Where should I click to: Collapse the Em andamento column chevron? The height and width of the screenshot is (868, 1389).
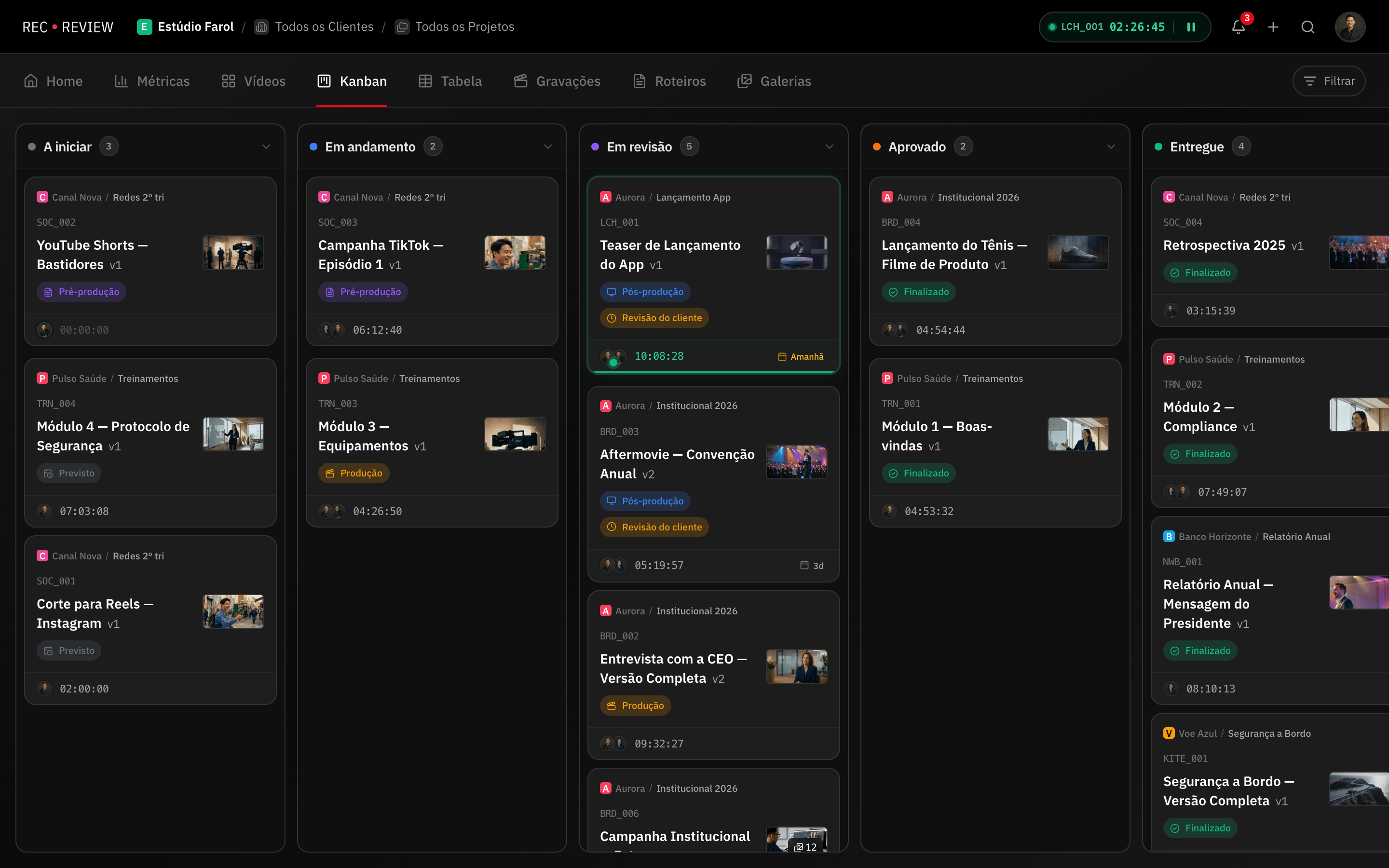(547, 147)
